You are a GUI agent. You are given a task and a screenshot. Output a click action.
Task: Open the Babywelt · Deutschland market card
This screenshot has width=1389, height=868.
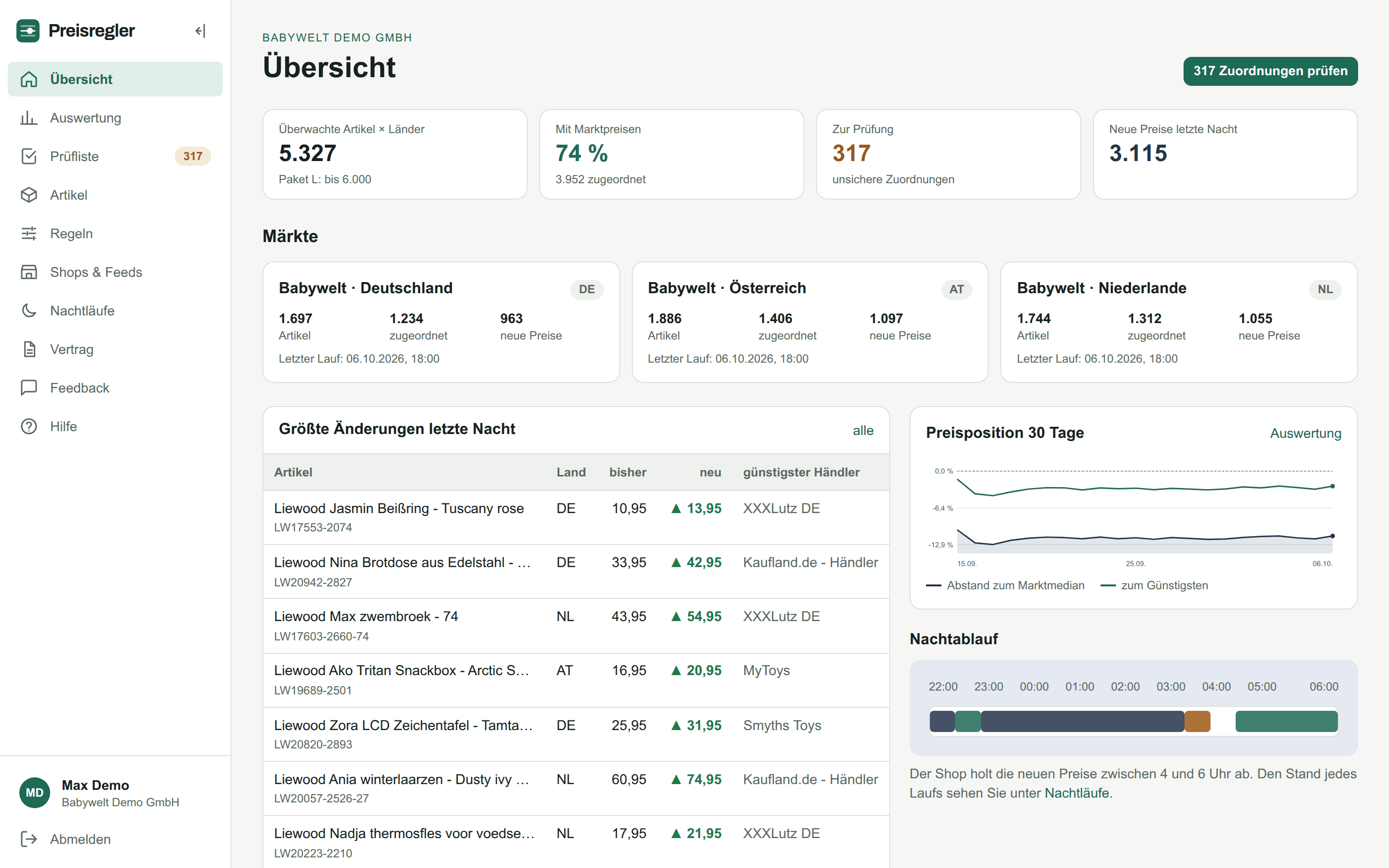point(441,322)
